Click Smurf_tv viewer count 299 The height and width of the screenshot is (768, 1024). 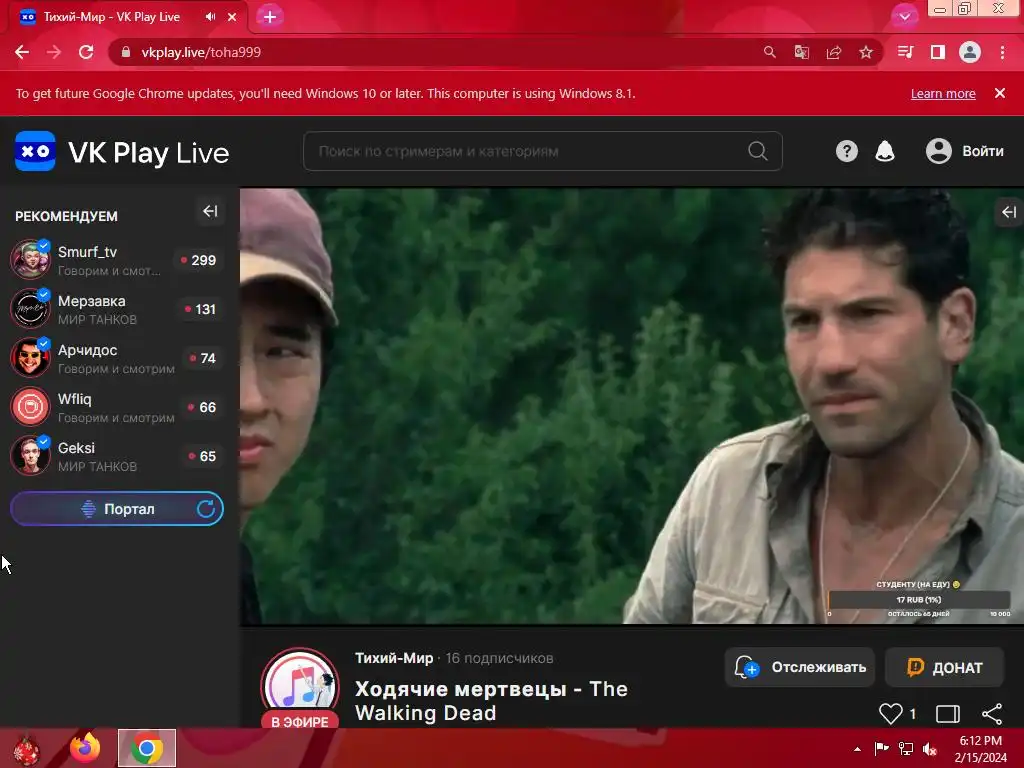tap(199, 260)
